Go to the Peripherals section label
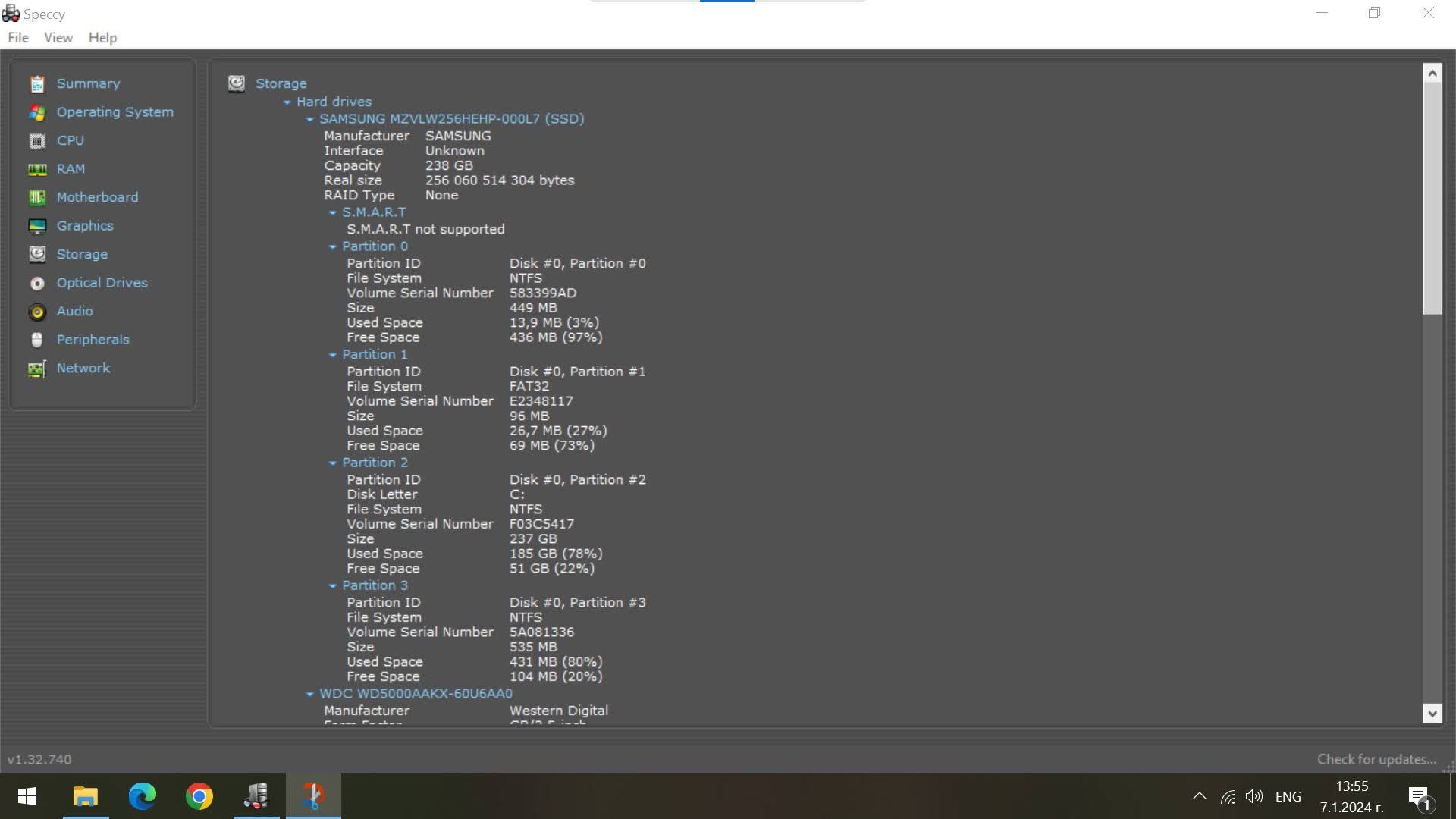 (x=93, y=340)
